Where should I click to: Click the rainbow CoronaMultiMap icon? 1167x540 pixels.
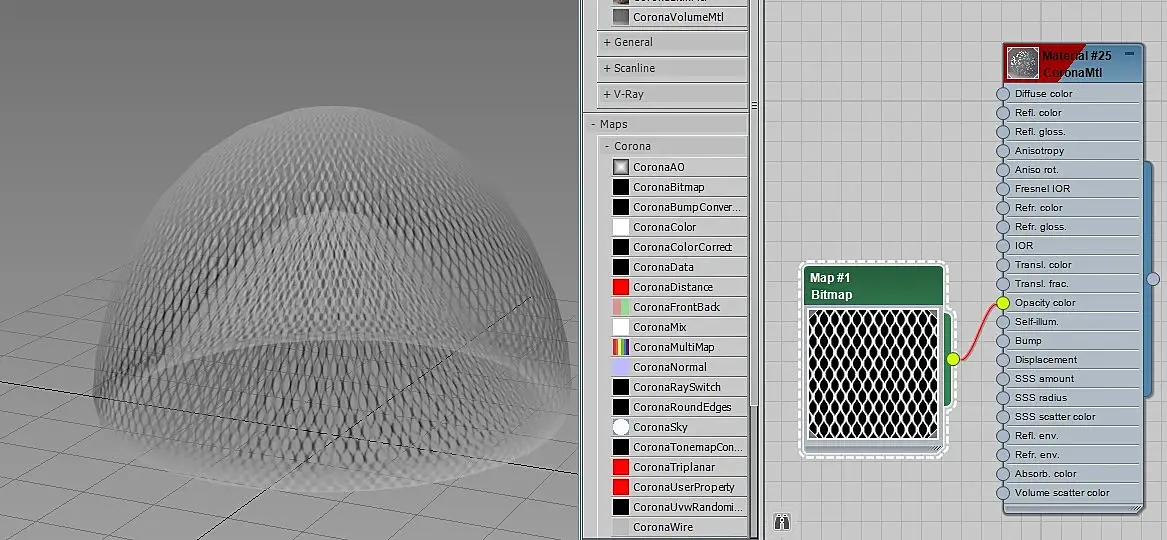(x=621, y=347)
